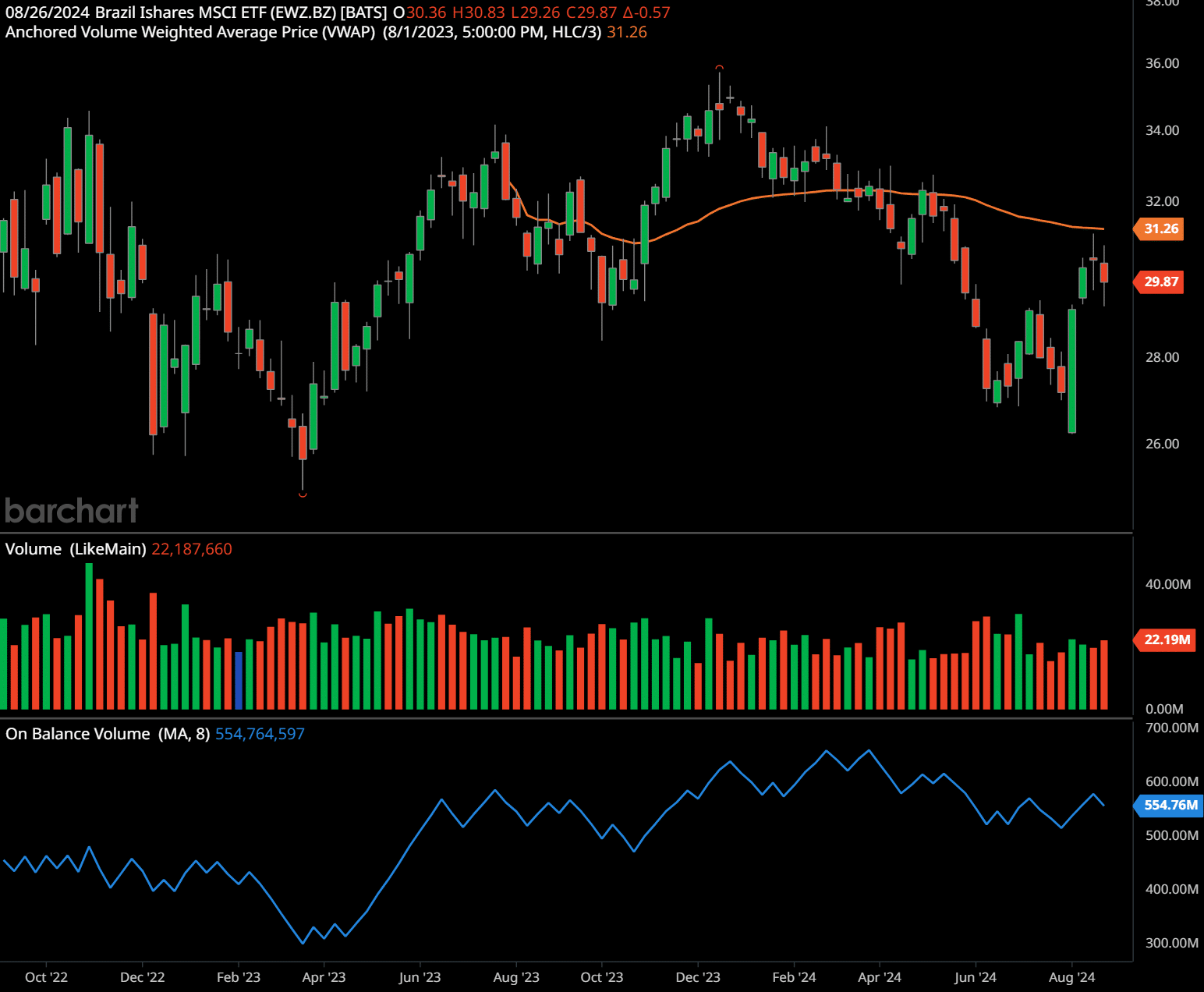Screen dimensions: 1204x992
Task: Click the low price L29.26 in header
Action: (x=536, y=12)
